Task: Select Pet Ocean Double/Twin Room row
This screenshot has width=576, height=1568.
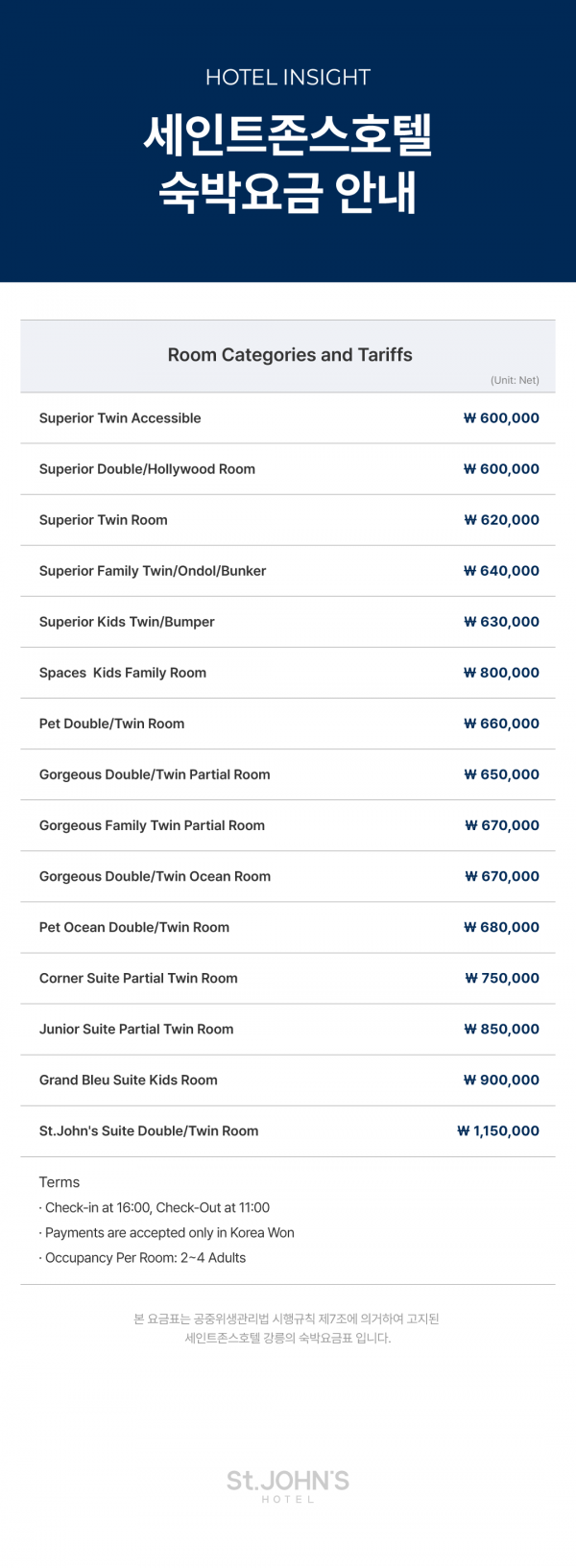Action: coord(288,927)
